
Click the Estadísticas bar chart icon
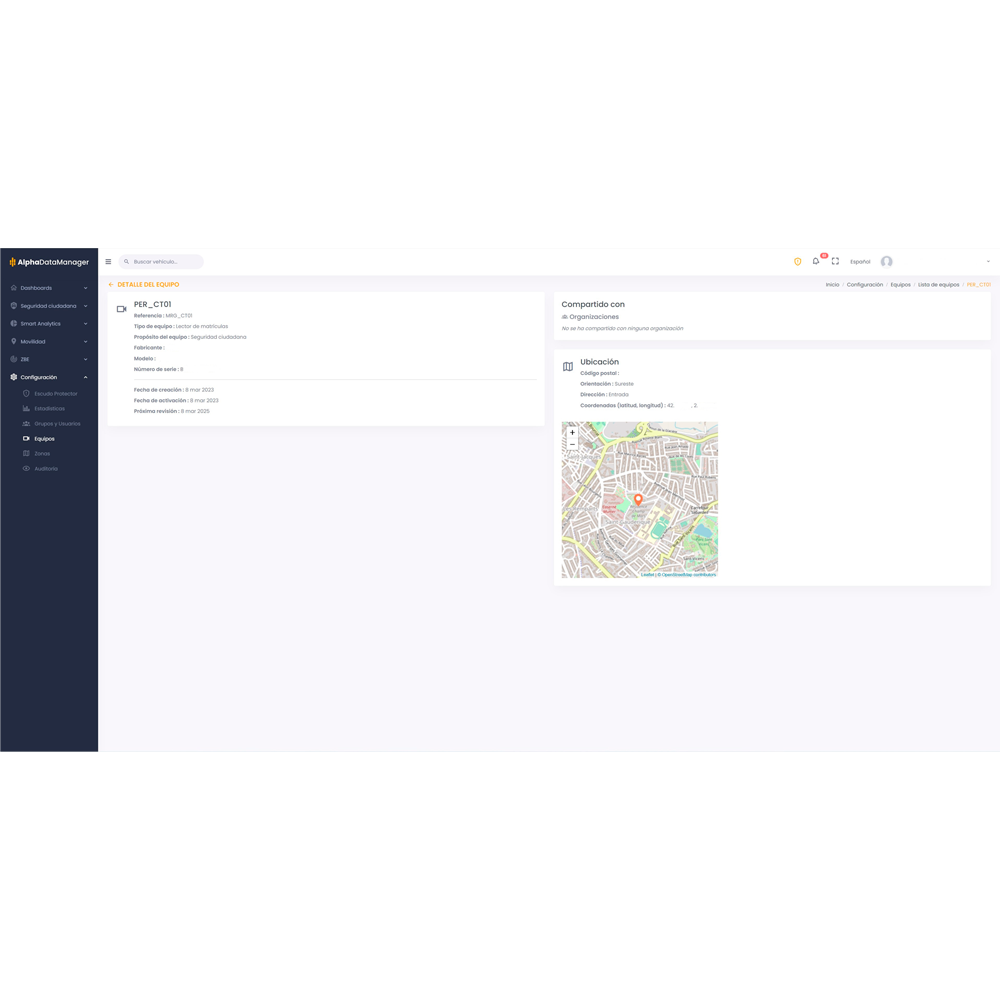(x=26, y=408)
